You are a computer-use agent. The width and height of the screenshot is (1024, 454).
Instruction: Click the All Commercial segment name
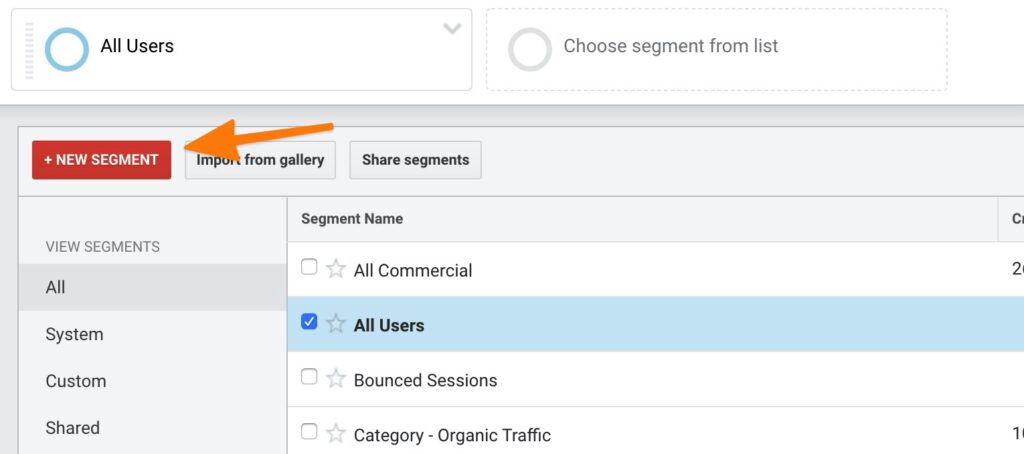(x=413, y=270)
